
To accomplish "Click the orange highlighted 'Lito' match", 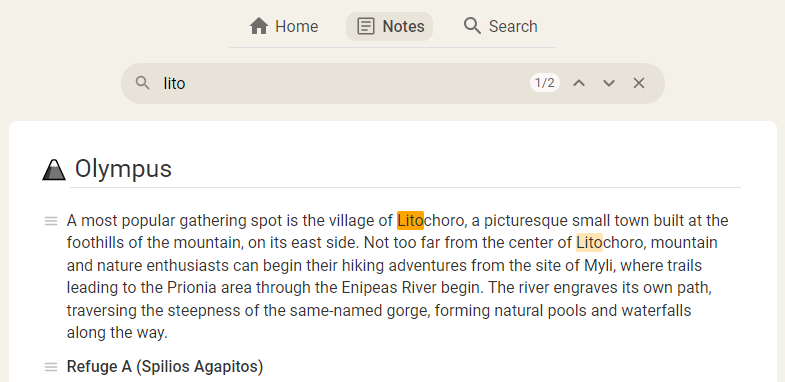I will tap(411, 221).
